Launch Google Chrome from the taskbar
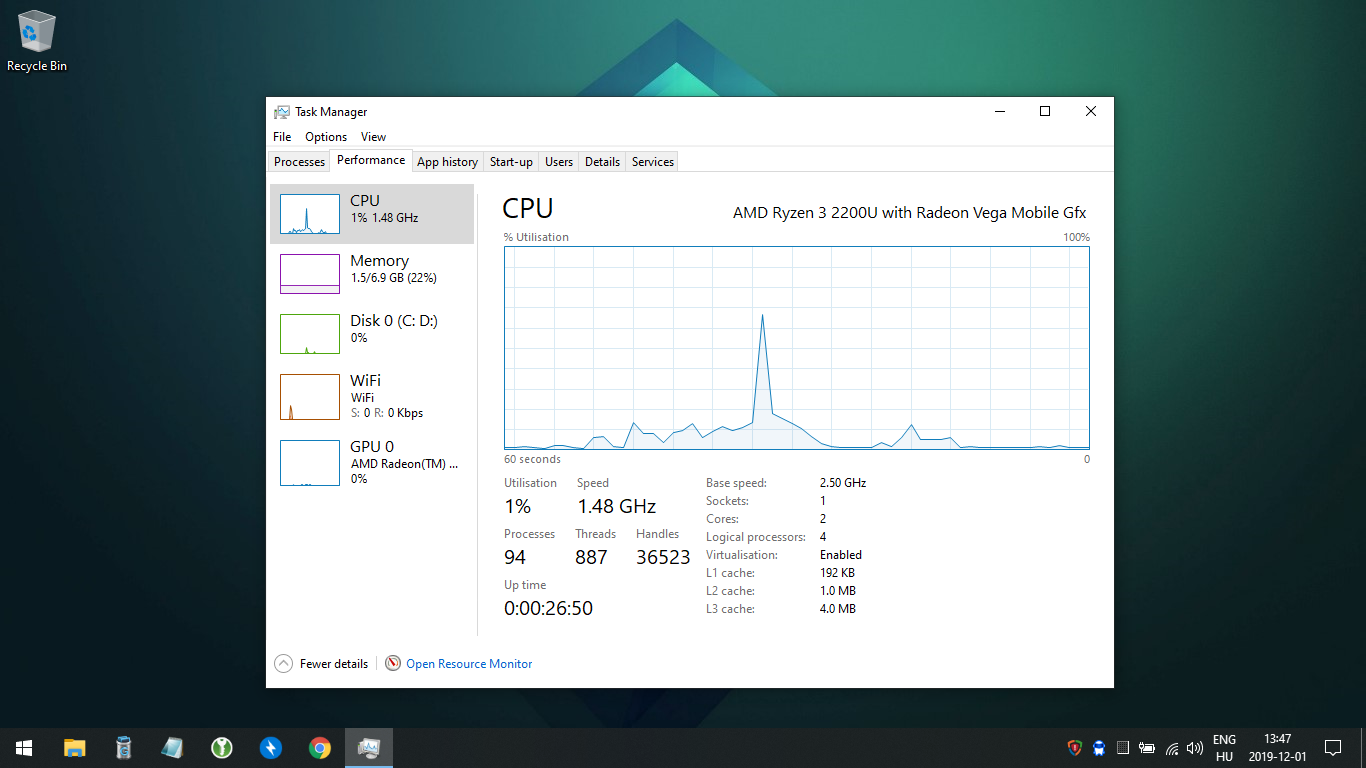This screenshot has height=768, width=1366. [320, 748]
